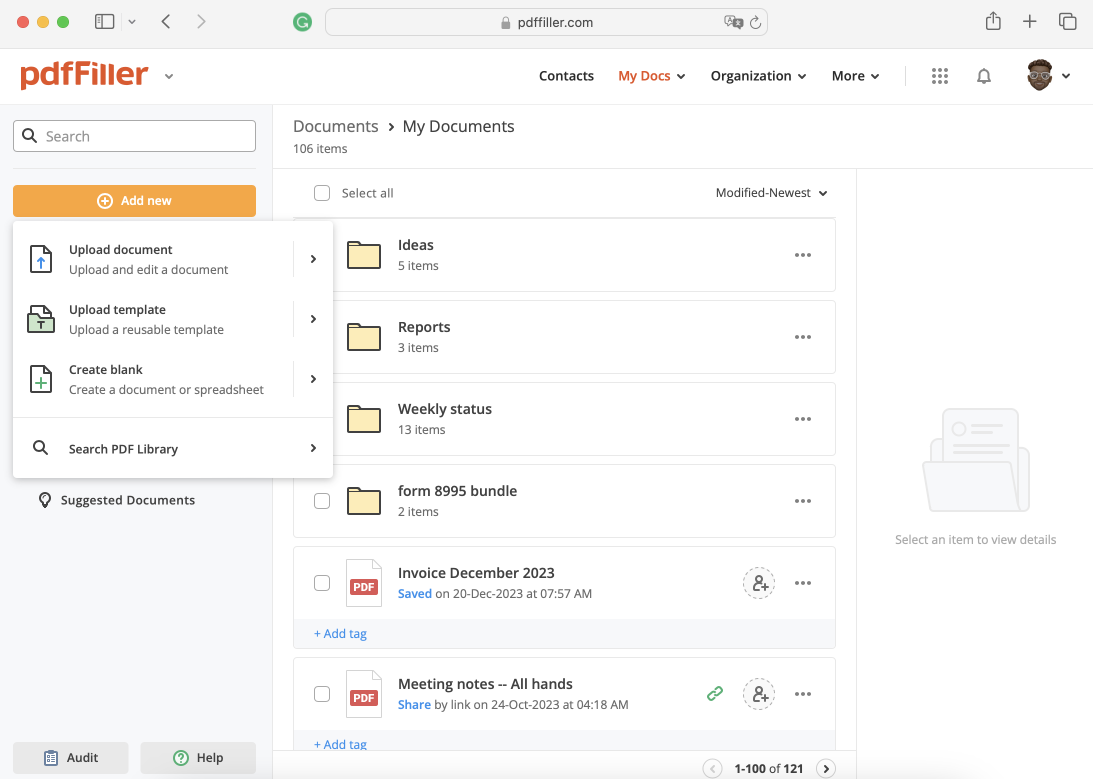Open the user avatar account dropdown
Screen dimensions: 1093x779
[x=1049, y=76]
